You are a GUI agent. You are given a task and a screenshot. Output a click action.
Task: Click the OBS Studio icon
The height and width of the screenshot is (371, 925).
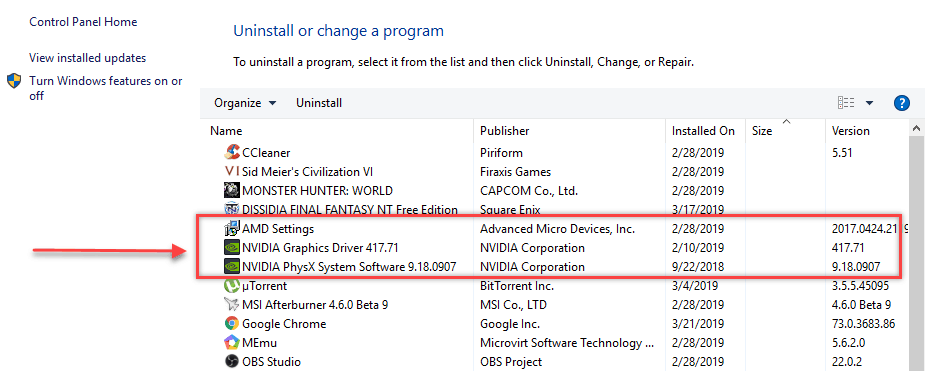point(232,361)
